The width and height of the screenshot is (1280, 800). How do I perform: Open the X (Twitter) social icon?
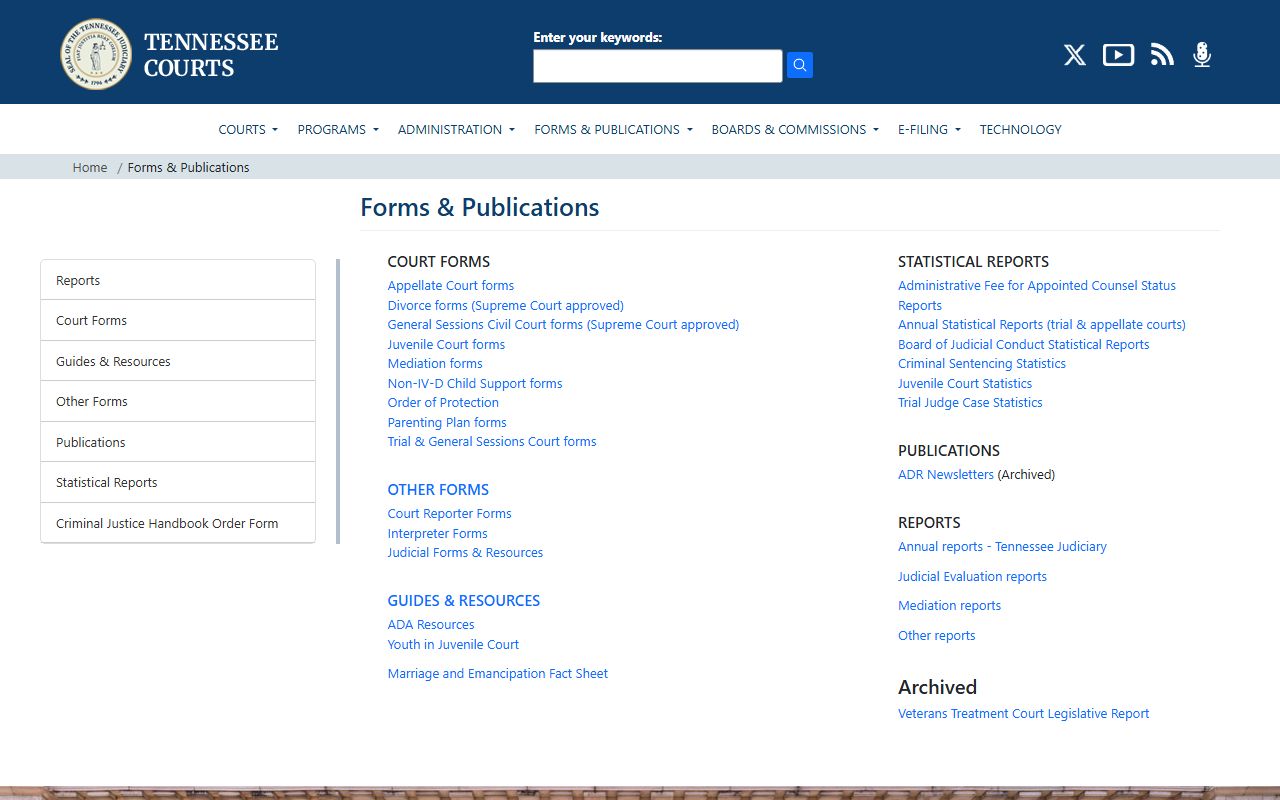pyautogui.click(x=1075, y=55)
